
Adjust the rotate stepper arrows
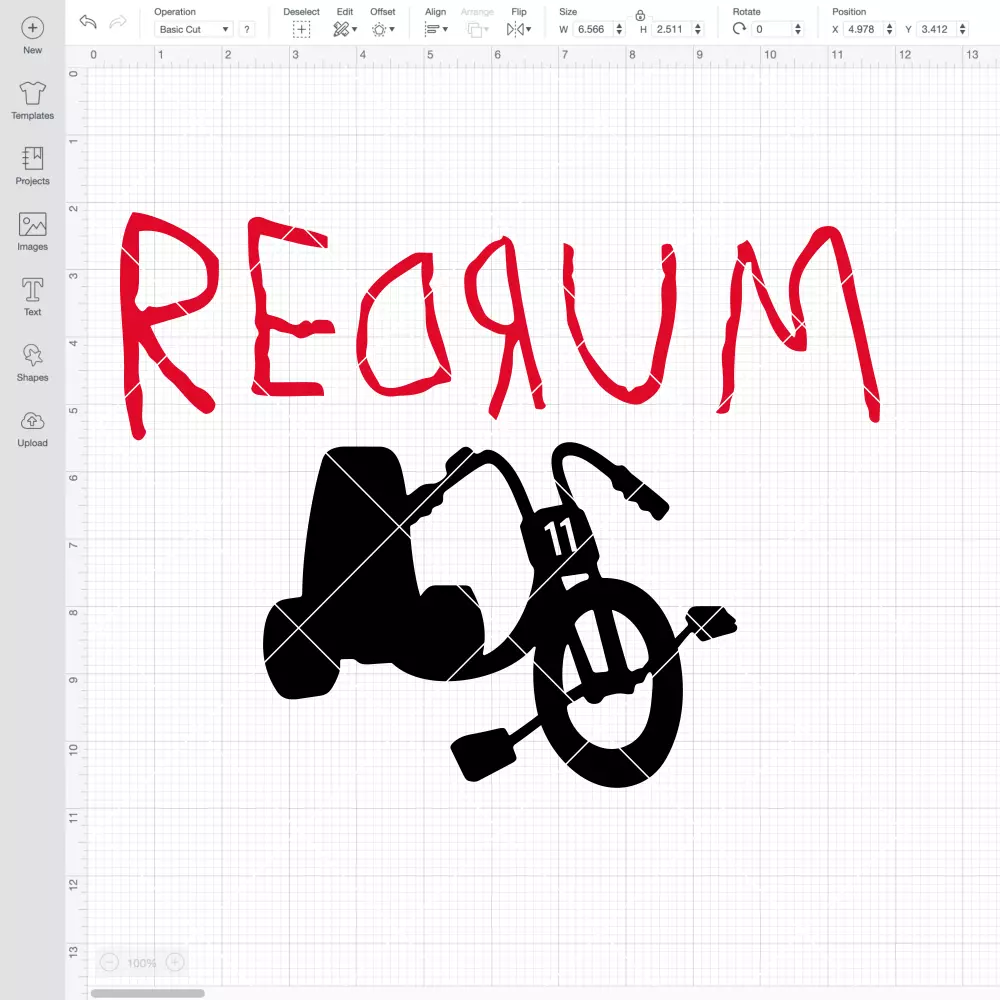pos(798,29)
